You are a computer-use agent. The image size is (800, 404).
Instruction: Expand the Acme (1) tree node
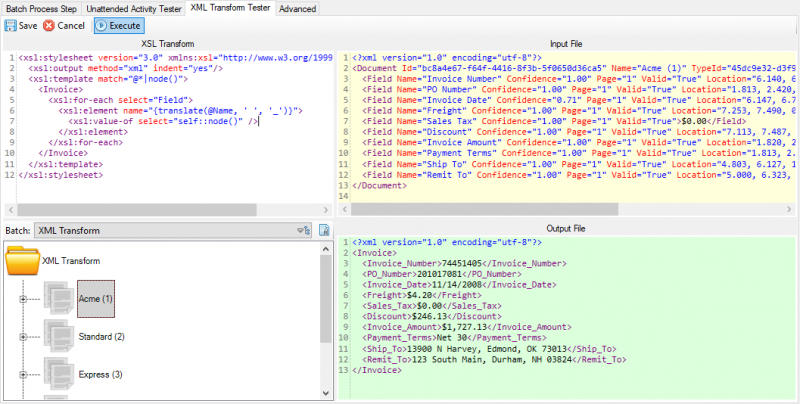click(22, 298)
